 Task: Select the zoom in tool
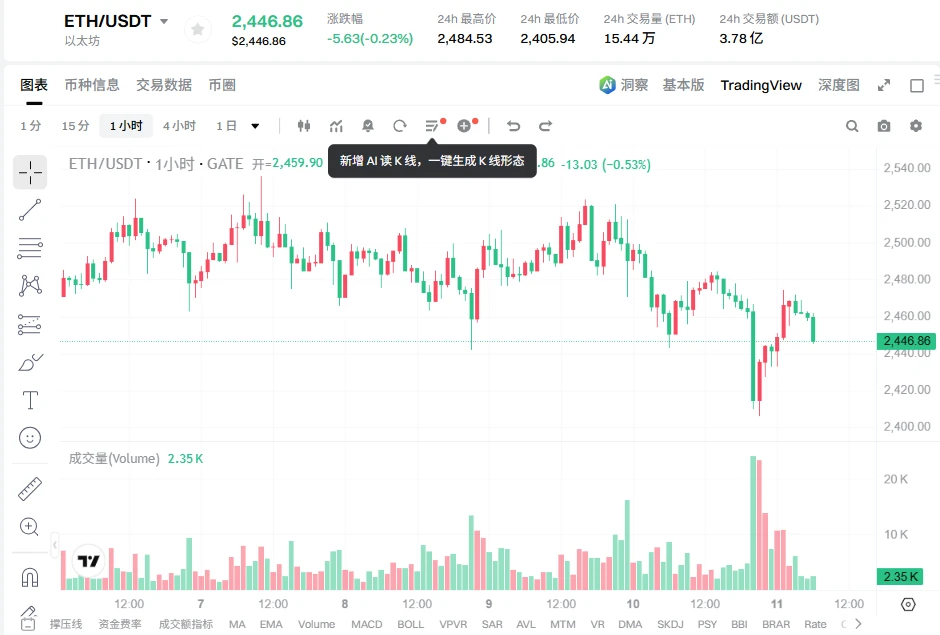point(30,527)
